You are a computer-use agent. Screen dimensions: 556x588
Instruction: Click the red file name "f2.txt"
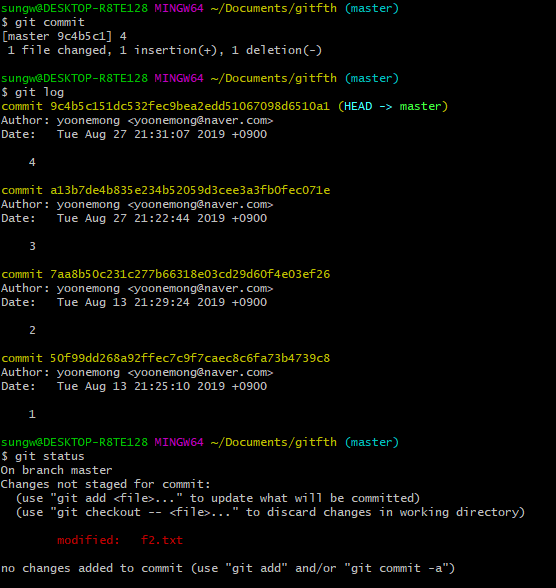[x=162, y=540]
